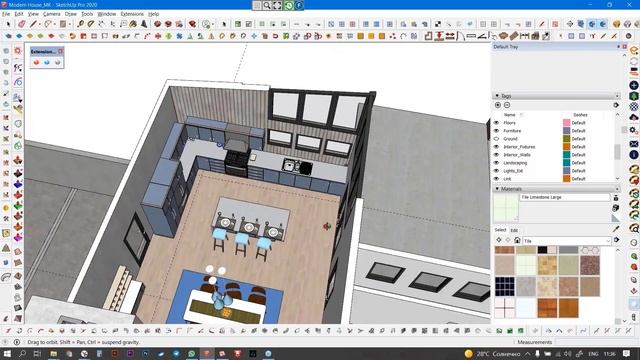The width and height of the screenshot is (640, 360).
Task: Click the envelope icon in right toolbar
Action: pyautogui.click(x=633, y=144)
